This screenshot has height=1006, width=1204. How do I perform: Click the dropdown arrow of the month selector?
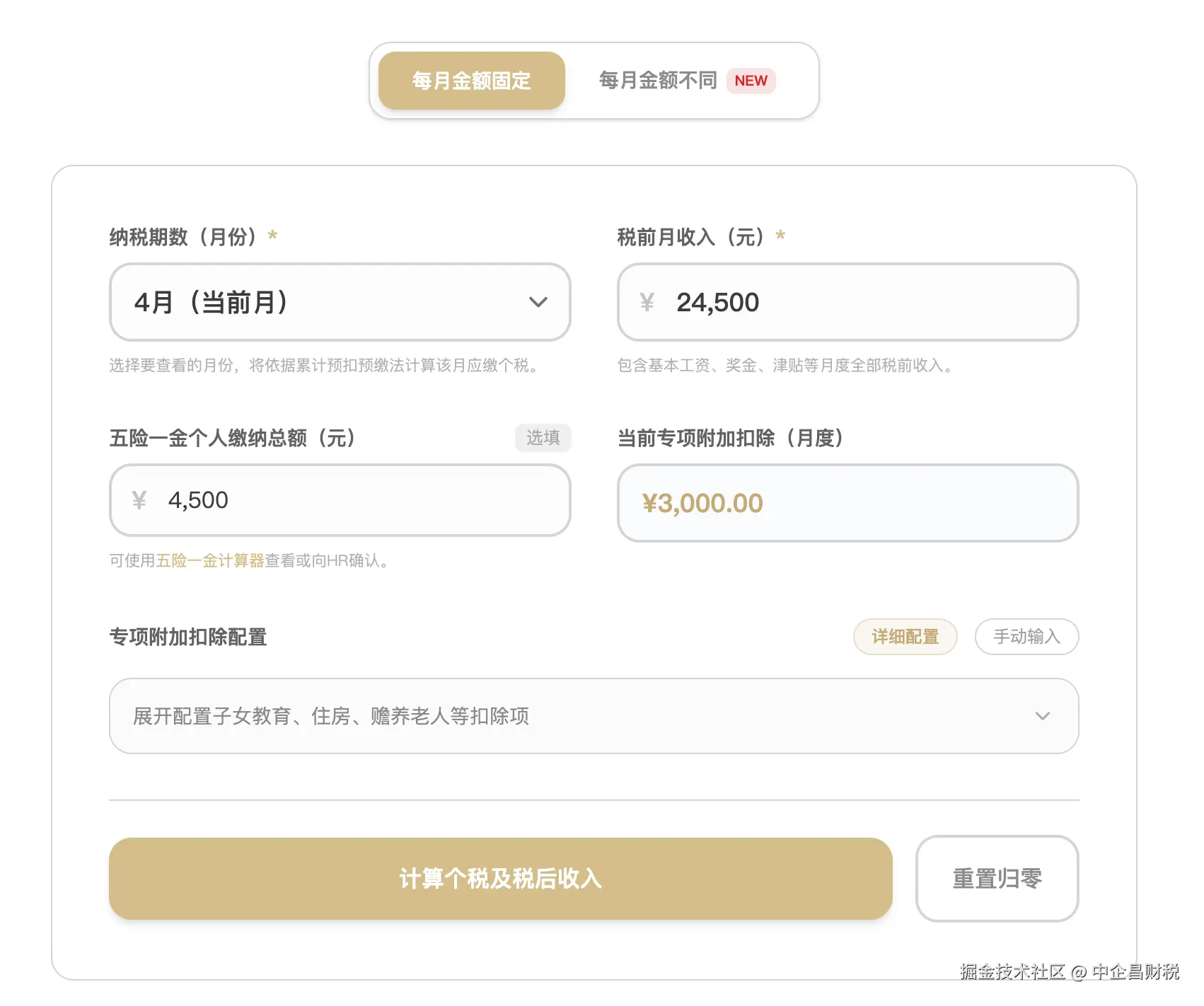tap(538, 303)
